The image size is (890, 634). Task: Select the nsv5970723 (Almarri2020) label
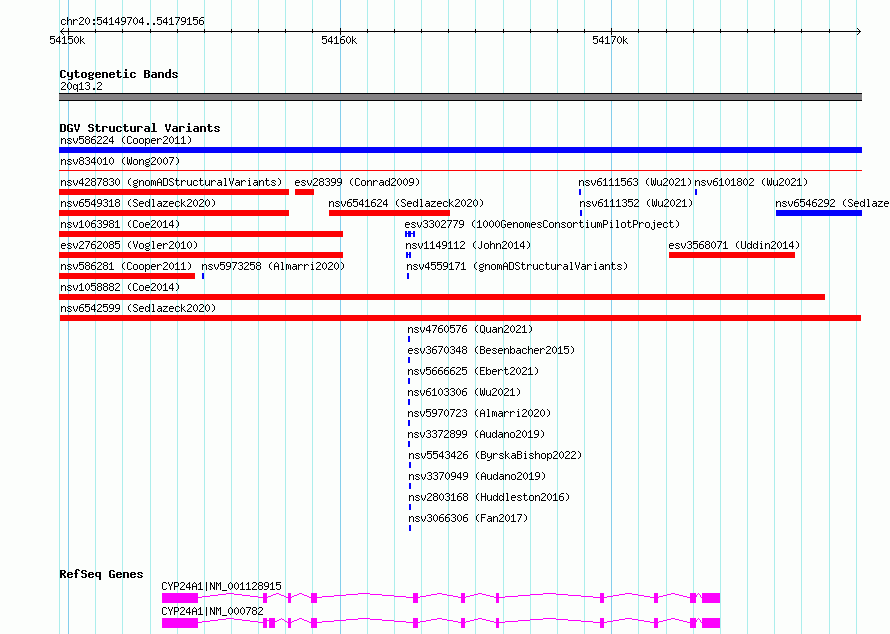pos(479,413)
